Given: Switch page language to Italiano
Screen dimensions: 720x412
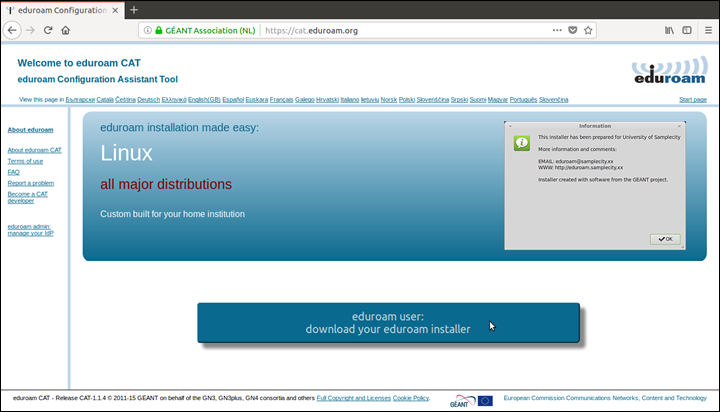Looking at the screenshot, I should [349, 100].
